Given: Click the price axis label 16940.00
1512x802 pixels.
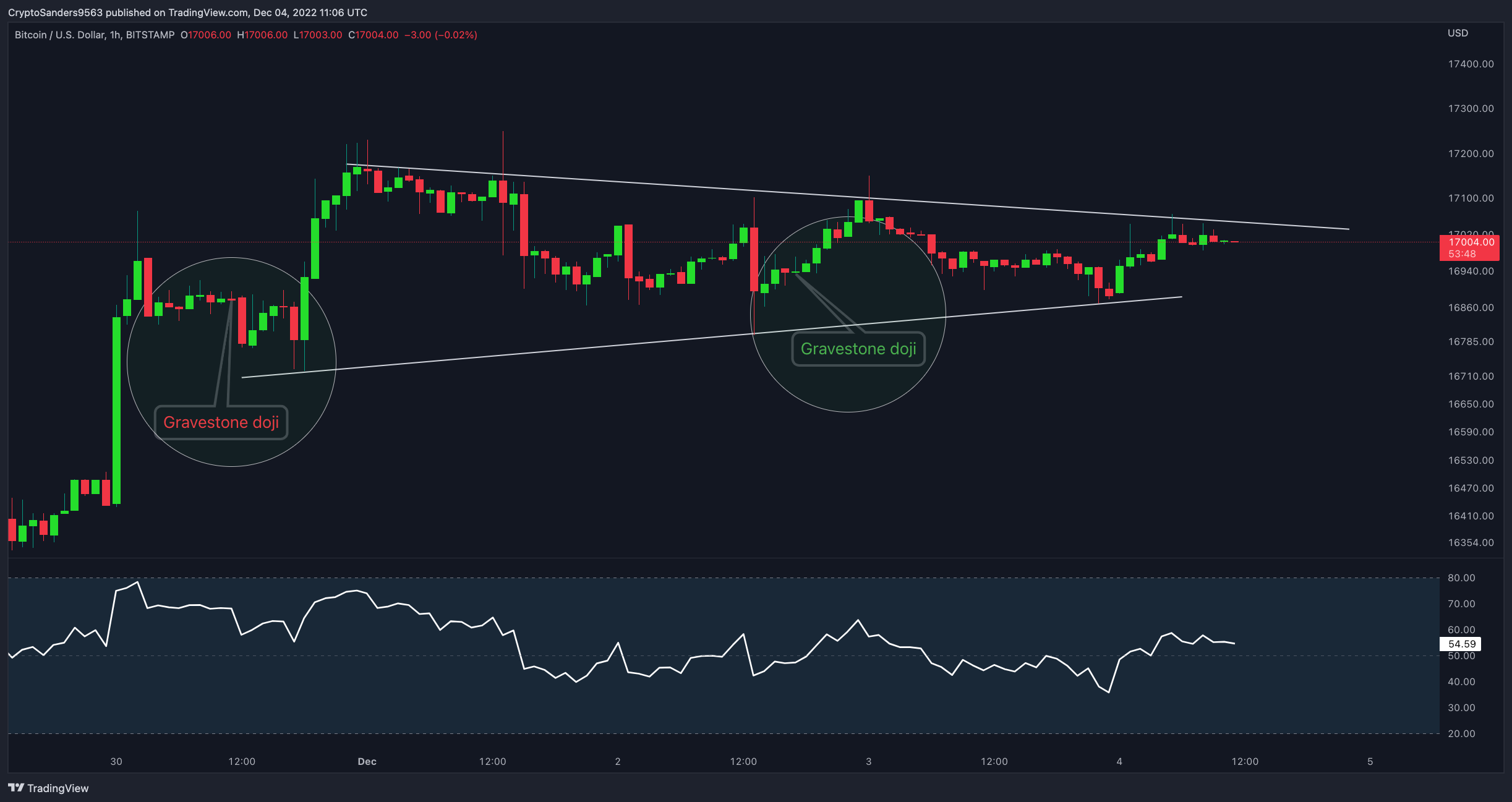Looking at the screenshot, I should 1471,271.
